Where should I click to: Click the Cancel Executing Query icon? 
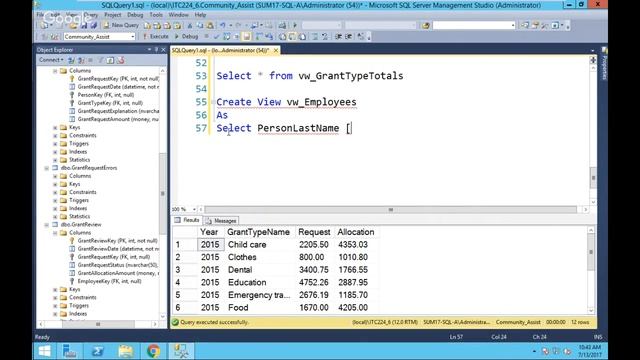[207, 36]
